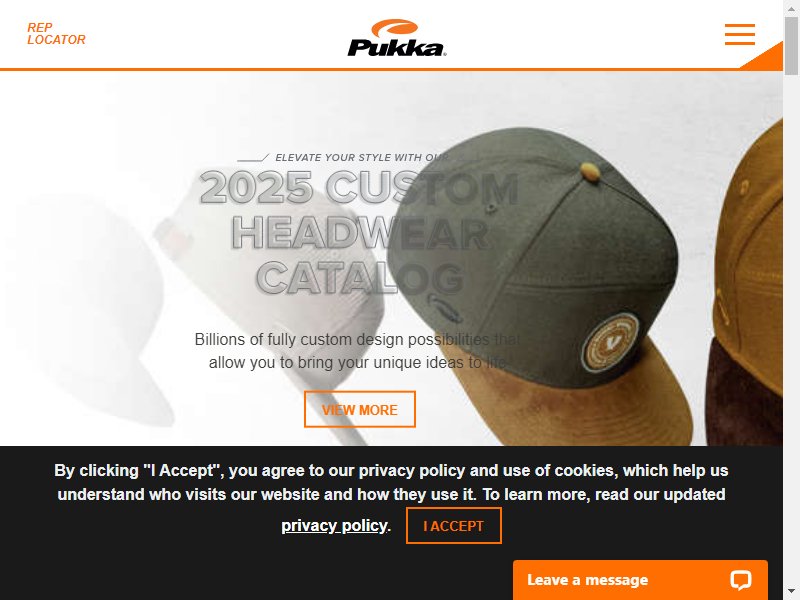800x600 pixels.
Task: Open the Rep Locator page
Action: click(x=56, y=34)
